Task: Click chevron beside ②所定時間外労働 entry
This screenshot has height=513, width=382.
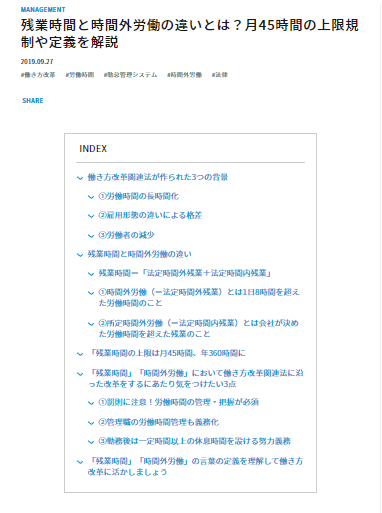Action: point(91,324)
